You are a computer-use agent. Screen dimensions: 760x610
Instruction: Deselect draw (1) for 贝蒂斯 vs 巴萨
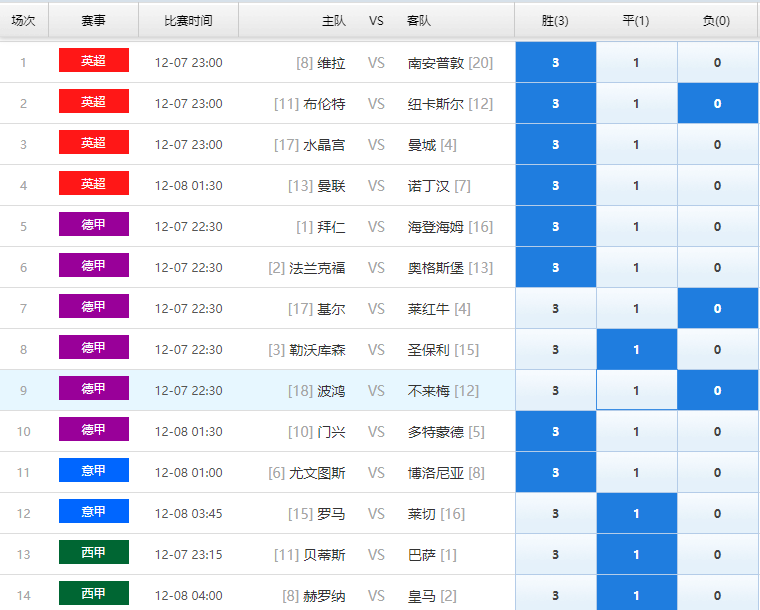[636, 554]
